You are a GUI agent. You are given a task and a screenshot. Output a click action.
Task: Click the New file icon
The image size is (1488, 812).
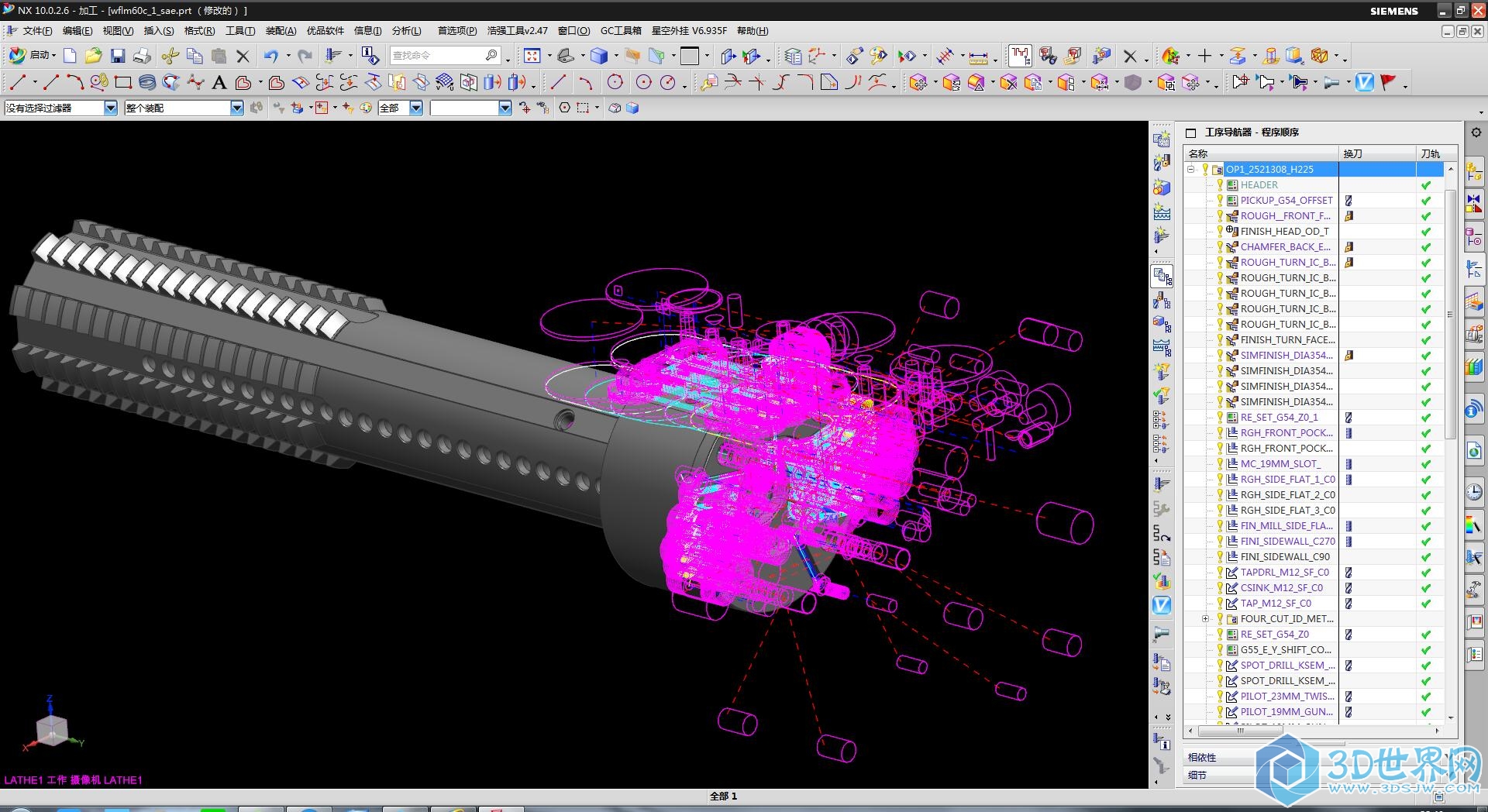(x=70, y=56)
